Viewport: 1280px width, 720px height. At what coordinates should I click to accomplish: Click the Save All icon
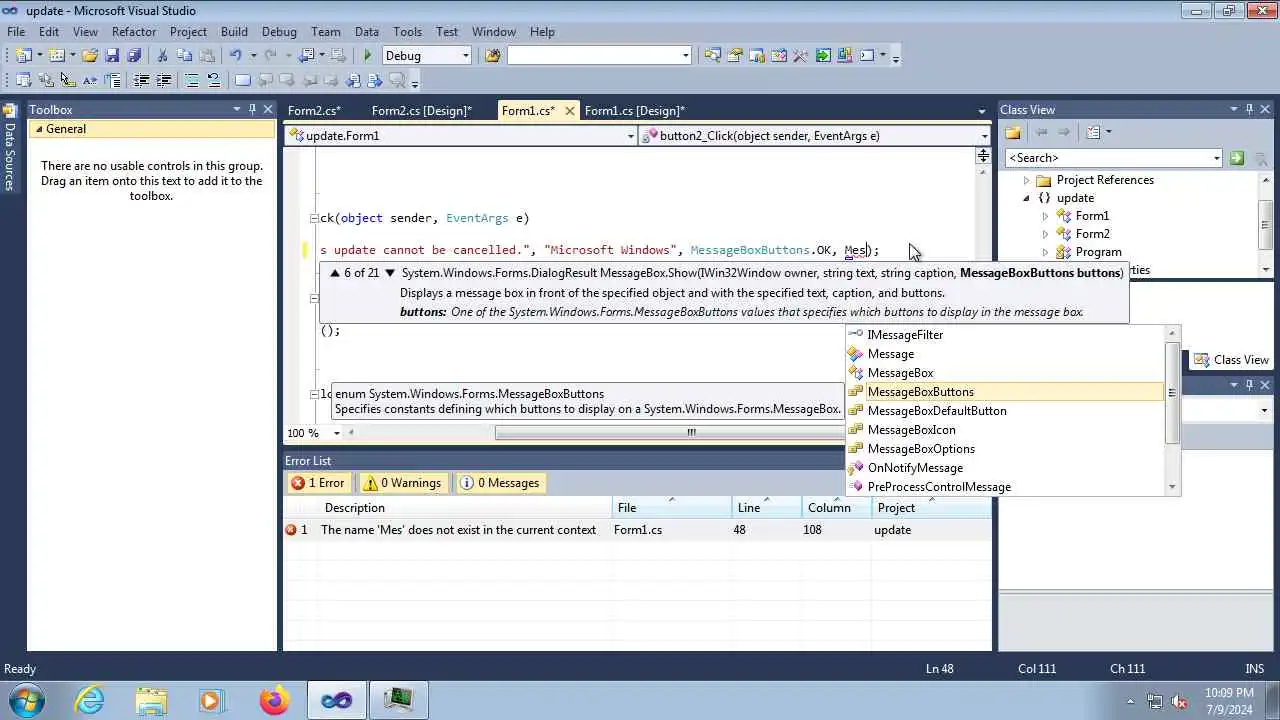point(134,56)
